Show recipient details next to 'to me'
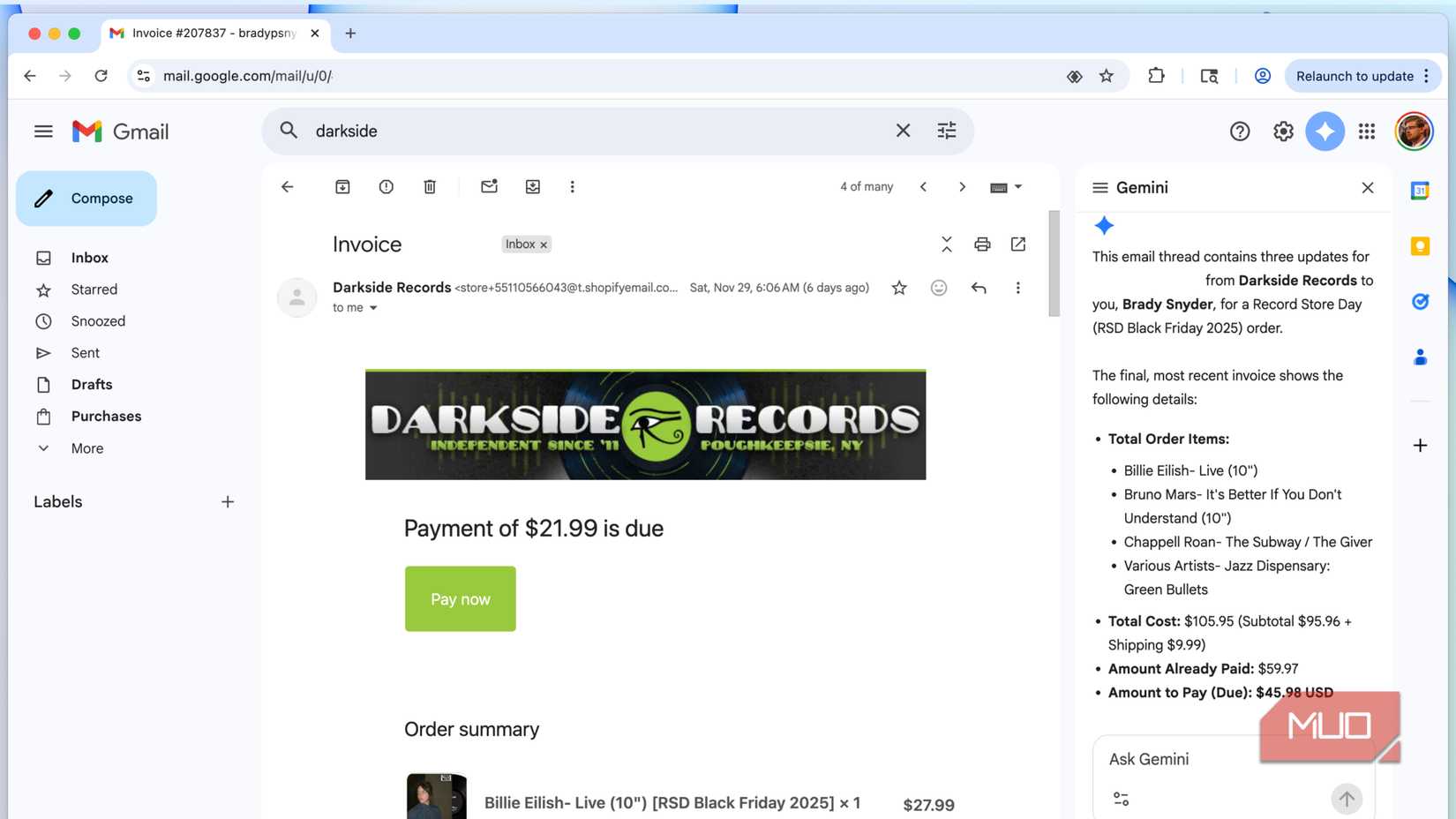 [x=373, y=308]
